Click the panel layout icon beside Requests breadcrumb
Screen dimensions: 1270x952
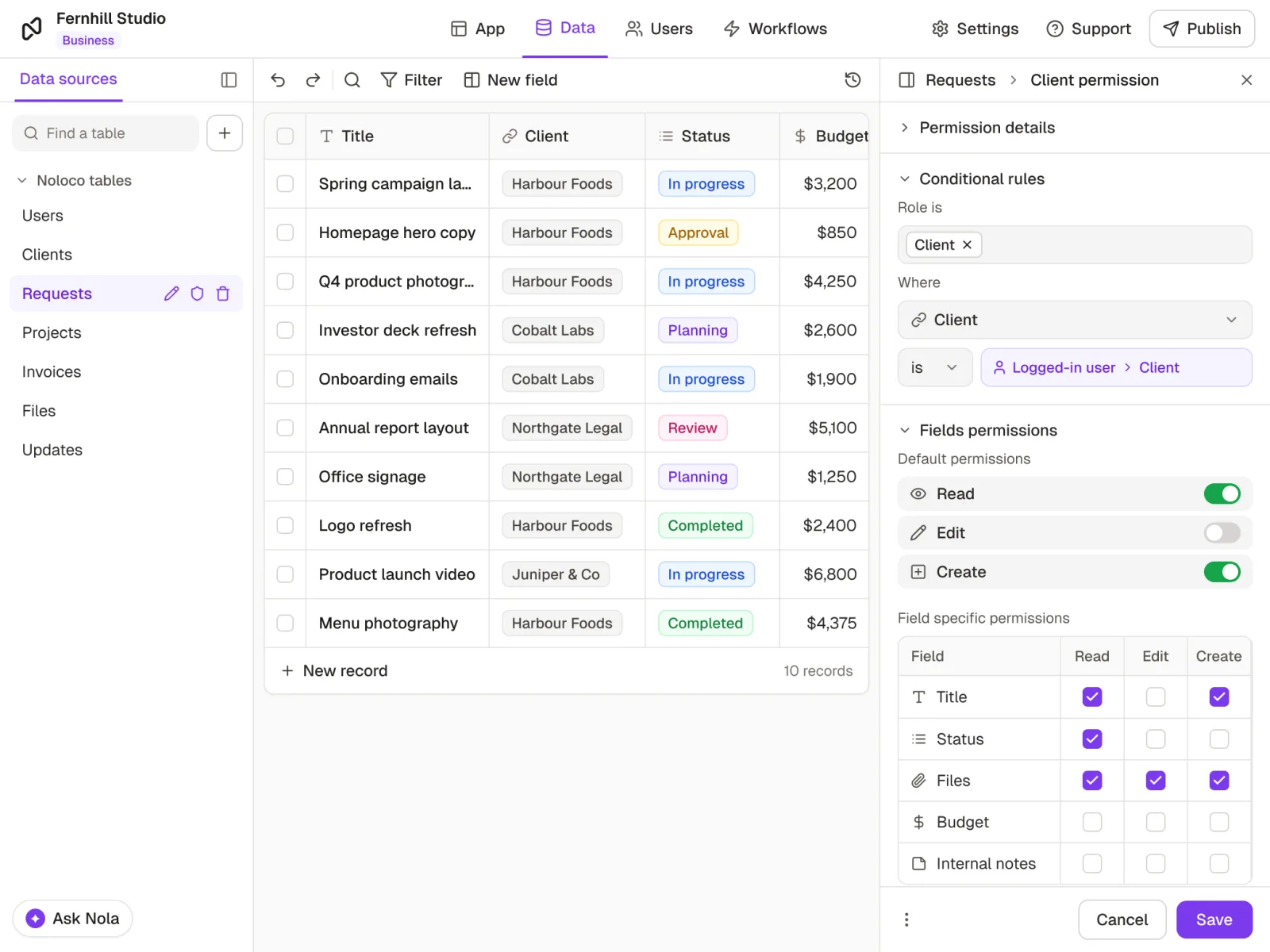906,80
